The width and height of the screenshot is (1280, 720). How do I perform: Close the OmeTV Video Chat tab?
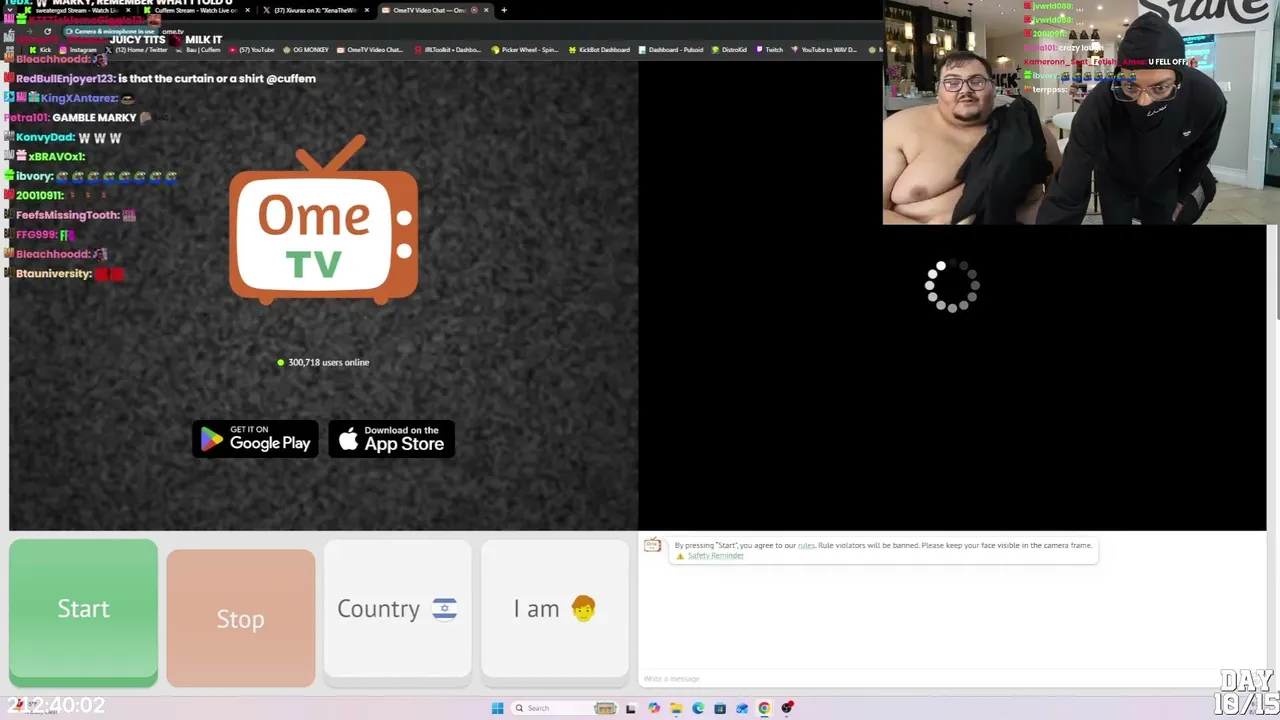pos(487,10)
